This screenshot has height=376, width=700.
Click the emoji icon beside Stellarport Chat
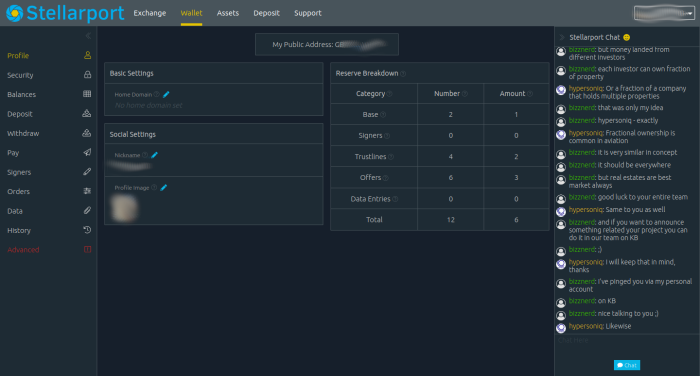tap(626, 37)
